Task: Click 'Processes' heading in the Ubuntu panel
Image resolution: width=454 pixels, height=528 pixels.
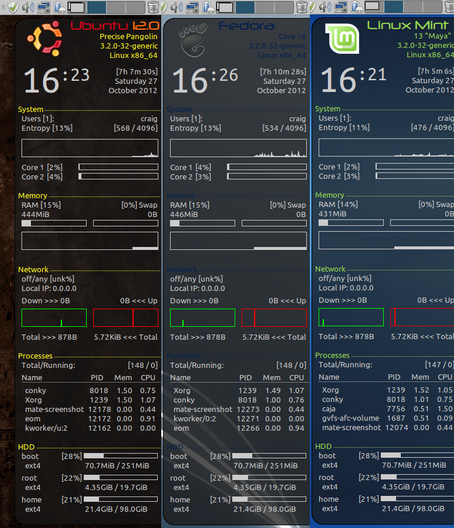Action: coord(35,356)
